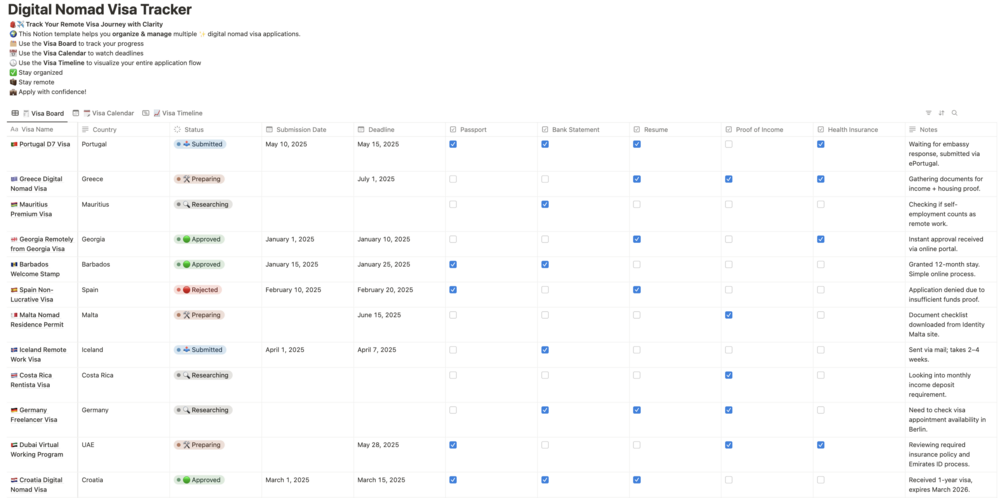
Task: Check Health Insurance for Spain Non-Lucrative Visa
Action: (x=820, y=290)
